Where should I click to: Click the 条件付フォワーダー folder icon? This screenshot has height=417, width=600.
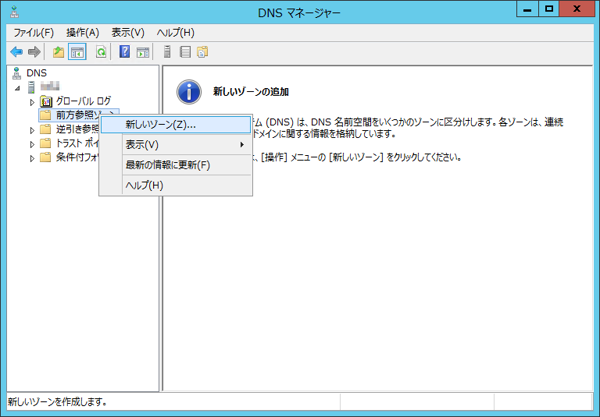(46, 157)
